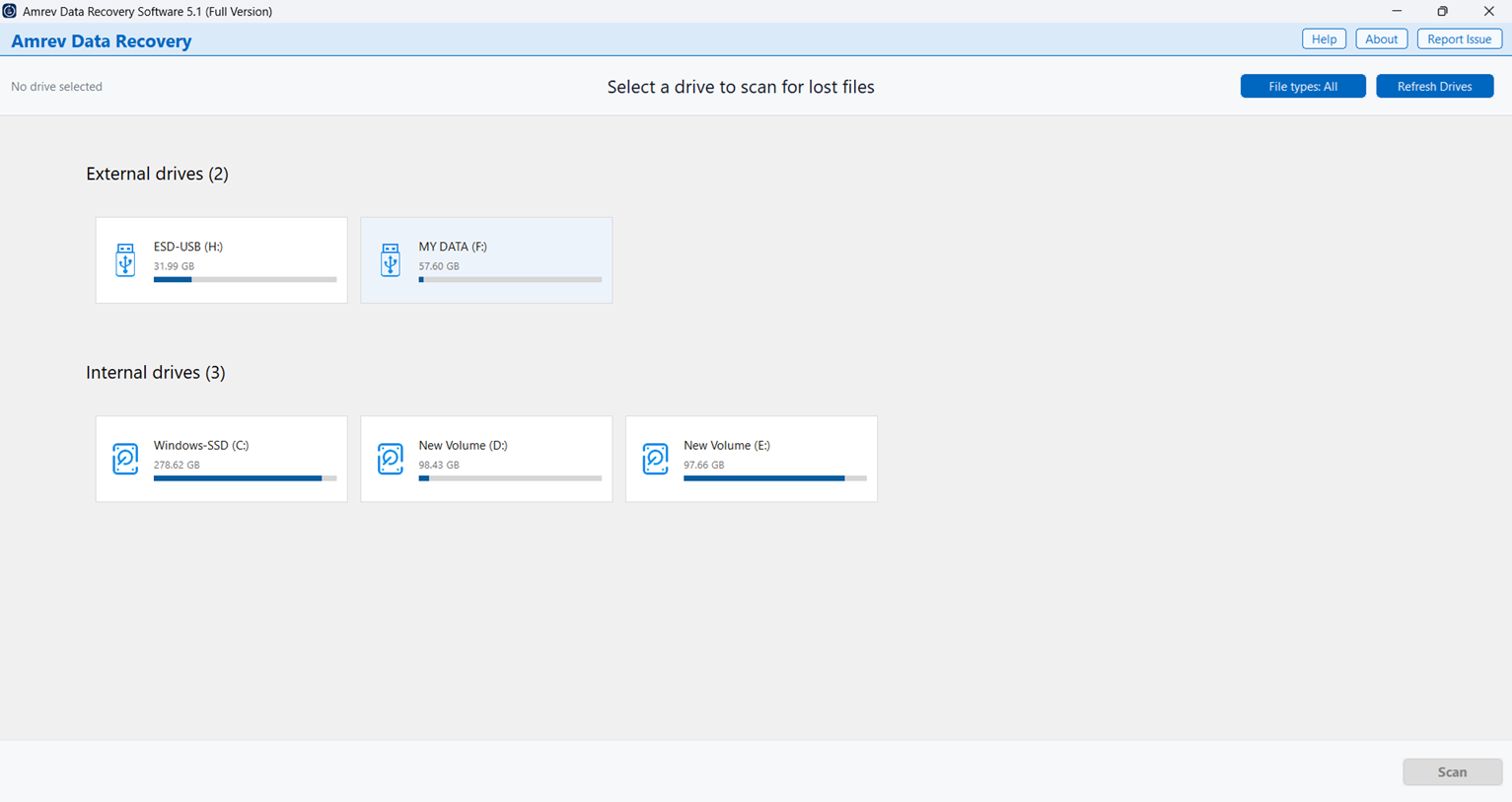Click the New Volume (E:) usage bar
The width and height of the screenshot is (1512, 802).
click(775, 478)
